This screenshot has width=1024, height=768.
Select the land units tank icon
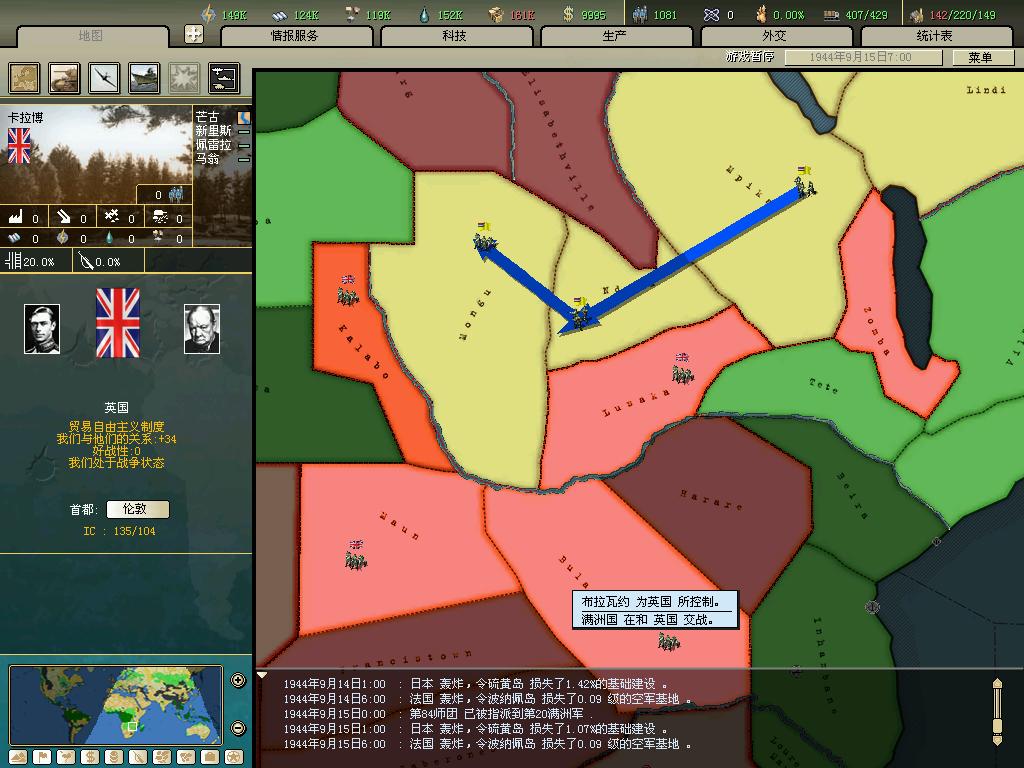(x=64, y=78)
